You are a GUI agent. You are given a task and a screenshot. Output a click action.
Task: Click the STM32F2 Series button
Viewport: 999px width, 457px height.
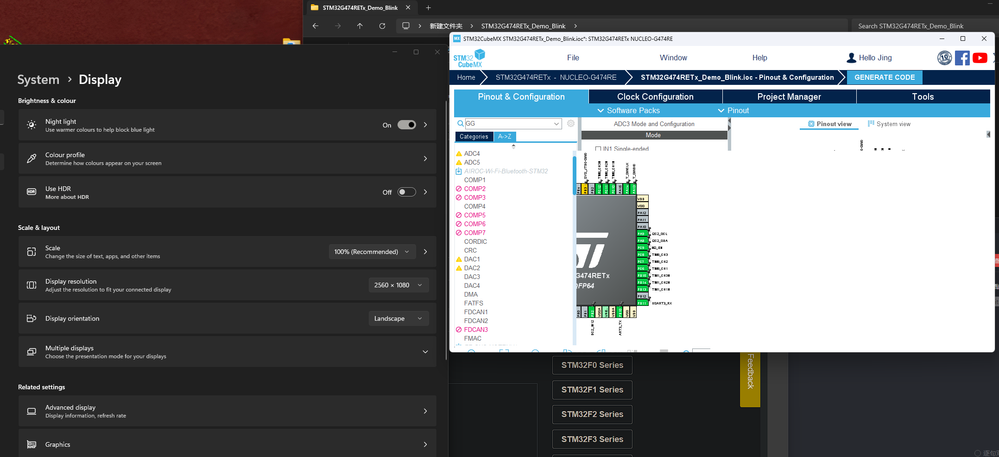(592, 414)
